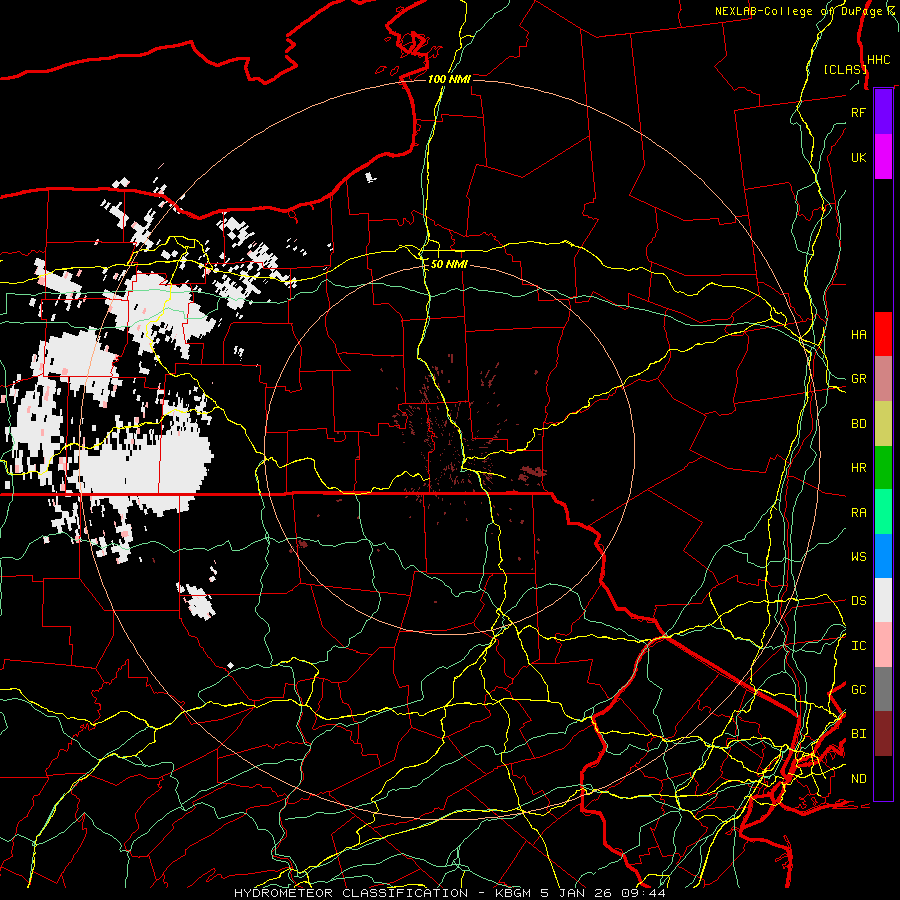Click the yellow BD legend color swatch
Screen dimensions: 900x900
883,424
